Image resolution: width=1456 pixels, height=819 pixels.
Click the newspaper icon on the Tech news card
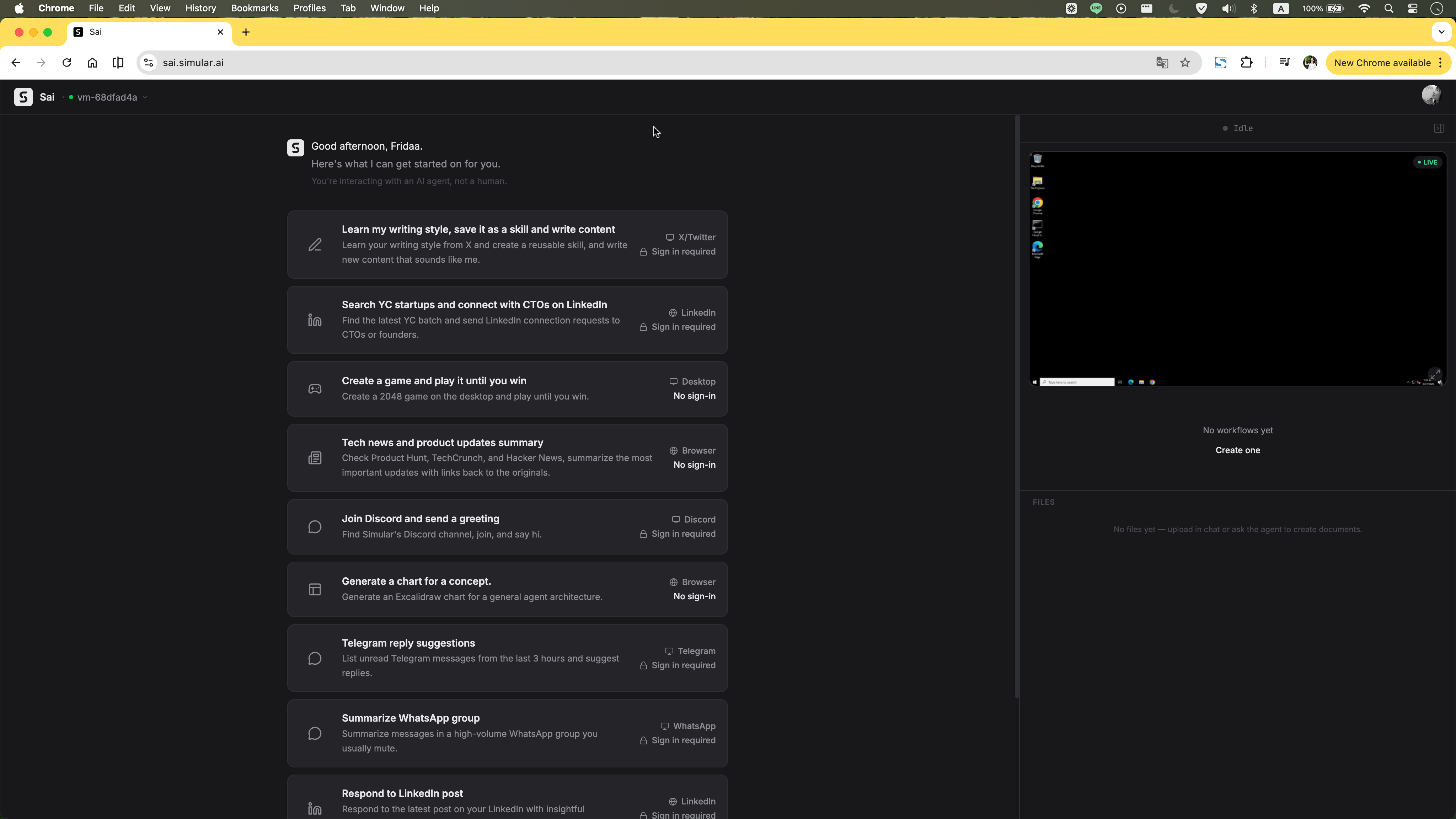click(315, 458)
